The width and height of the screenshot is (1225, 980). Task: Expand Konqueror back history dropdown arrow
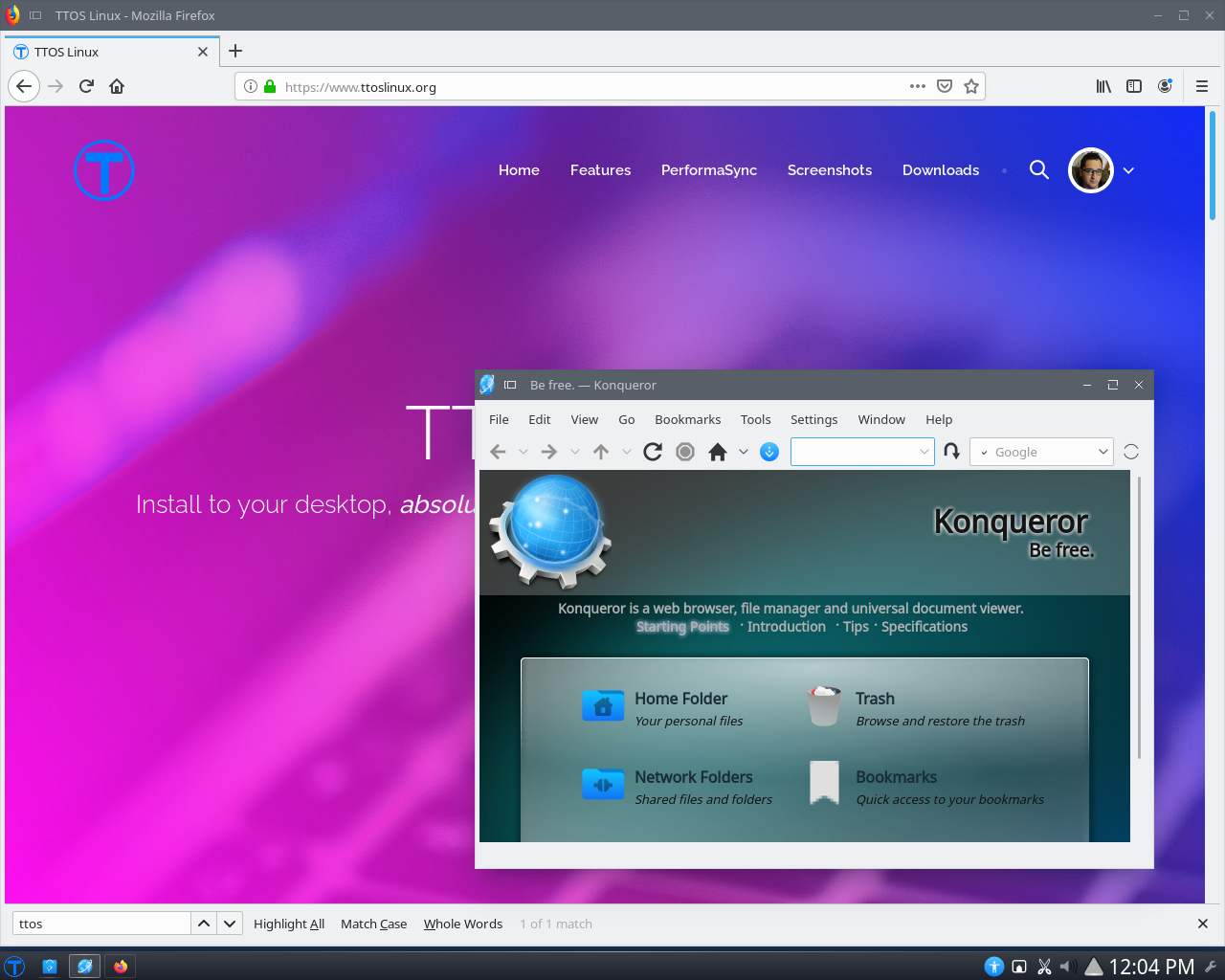tap(523, 452)
